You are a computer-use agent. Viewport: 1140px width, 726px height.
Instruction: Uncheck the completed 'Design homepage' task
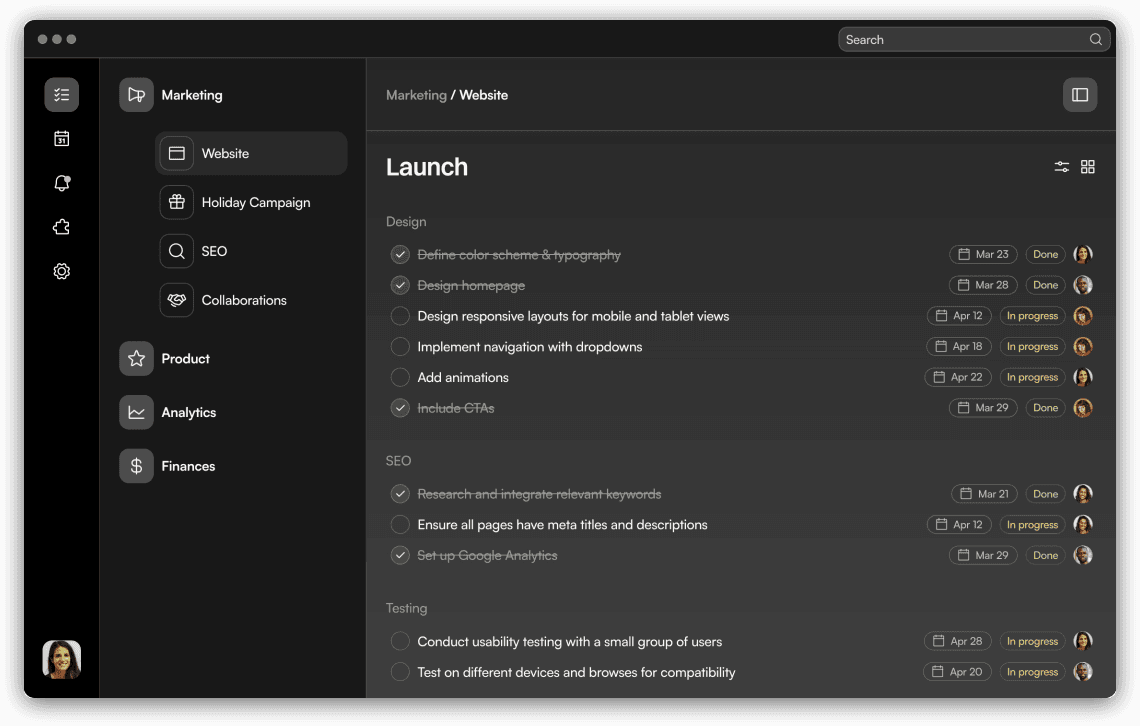(x=400, y=285)
